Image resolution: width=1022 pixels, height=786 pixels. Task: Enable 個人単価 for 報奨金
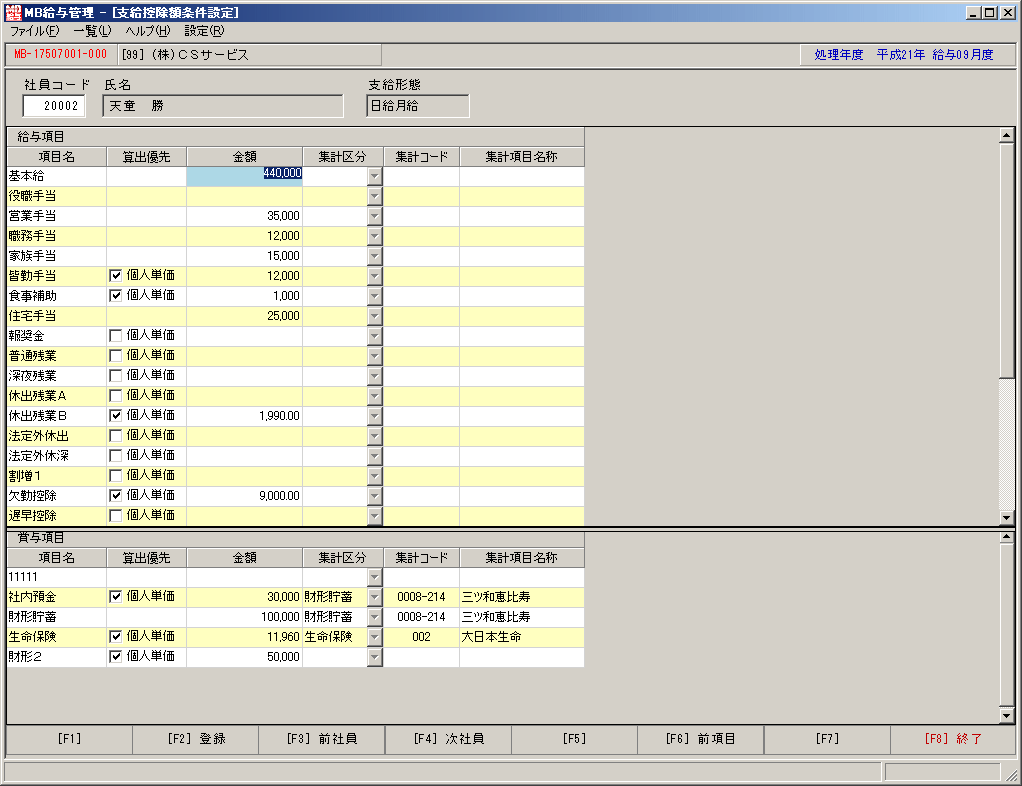116,336
